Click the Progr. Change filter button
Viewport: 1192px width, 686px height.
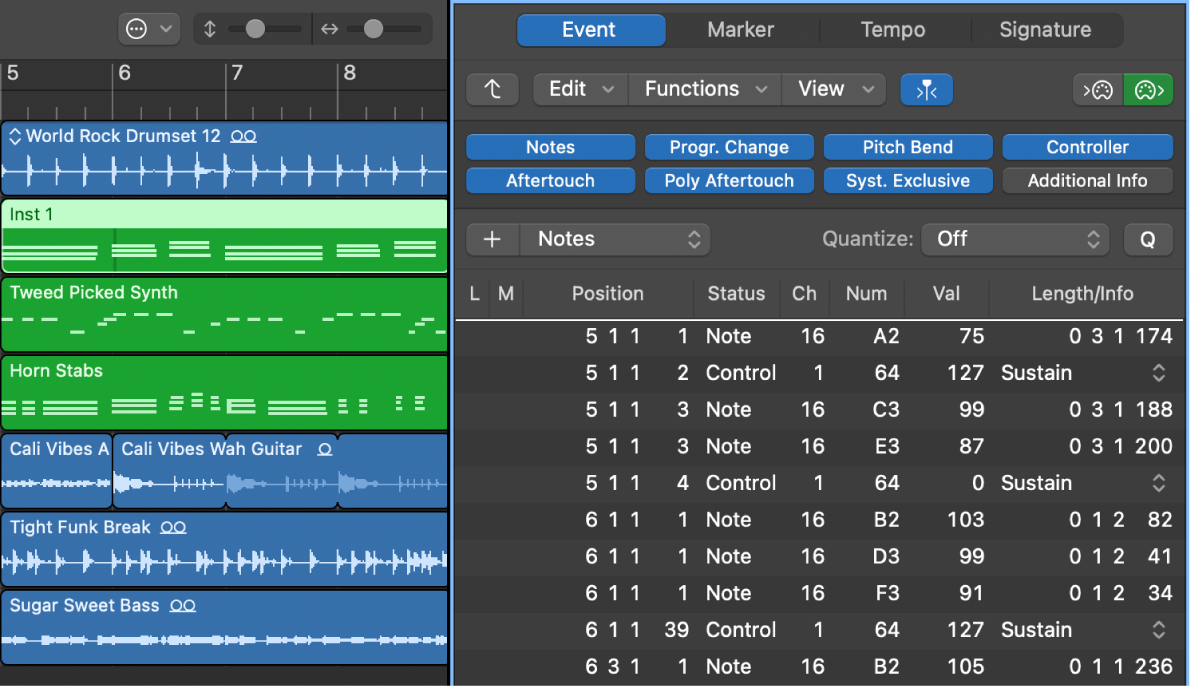(x=729, y=146)
